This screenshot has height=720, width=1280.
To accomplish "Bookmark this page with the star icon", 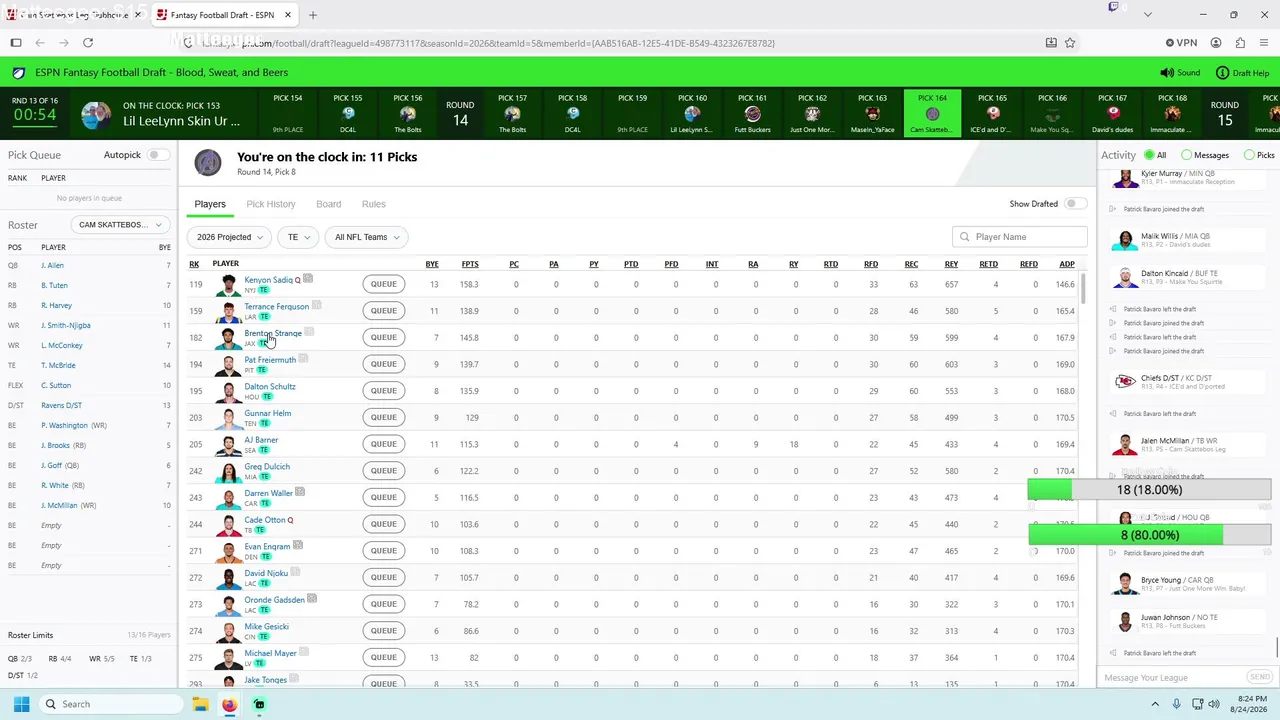I will [1070, 43].
